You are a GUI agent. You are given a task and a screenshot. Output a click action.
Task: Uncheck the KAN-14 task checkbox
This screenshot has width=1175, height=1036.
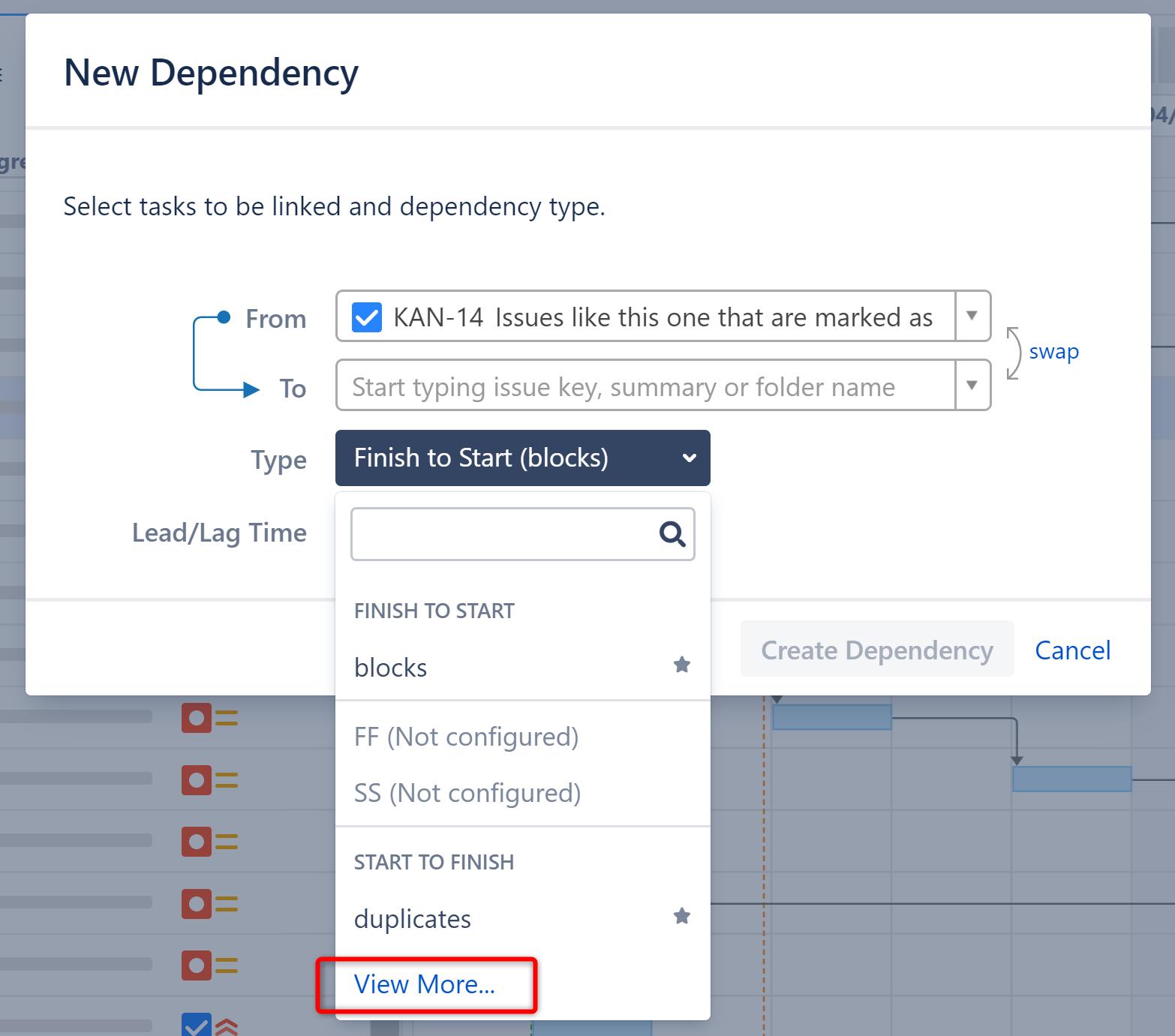pos(366,317)
